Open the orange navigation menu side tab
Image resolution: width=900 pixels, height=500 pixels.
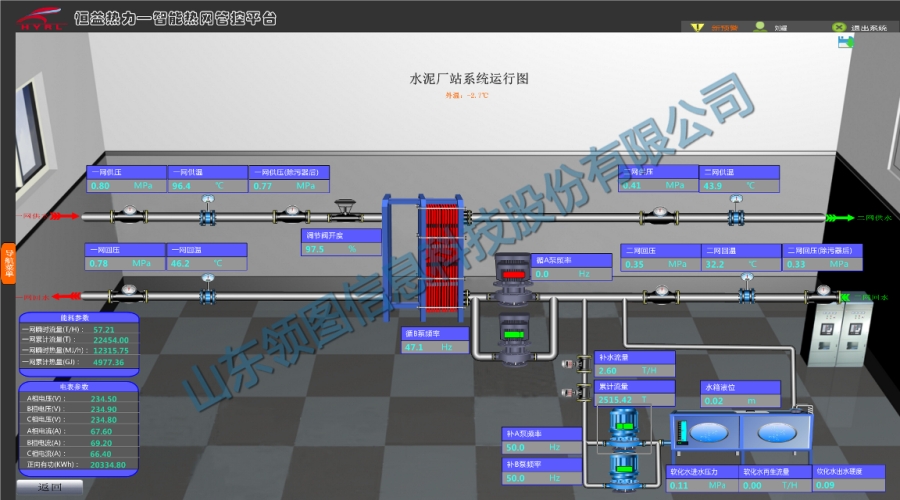coord(9,264)
